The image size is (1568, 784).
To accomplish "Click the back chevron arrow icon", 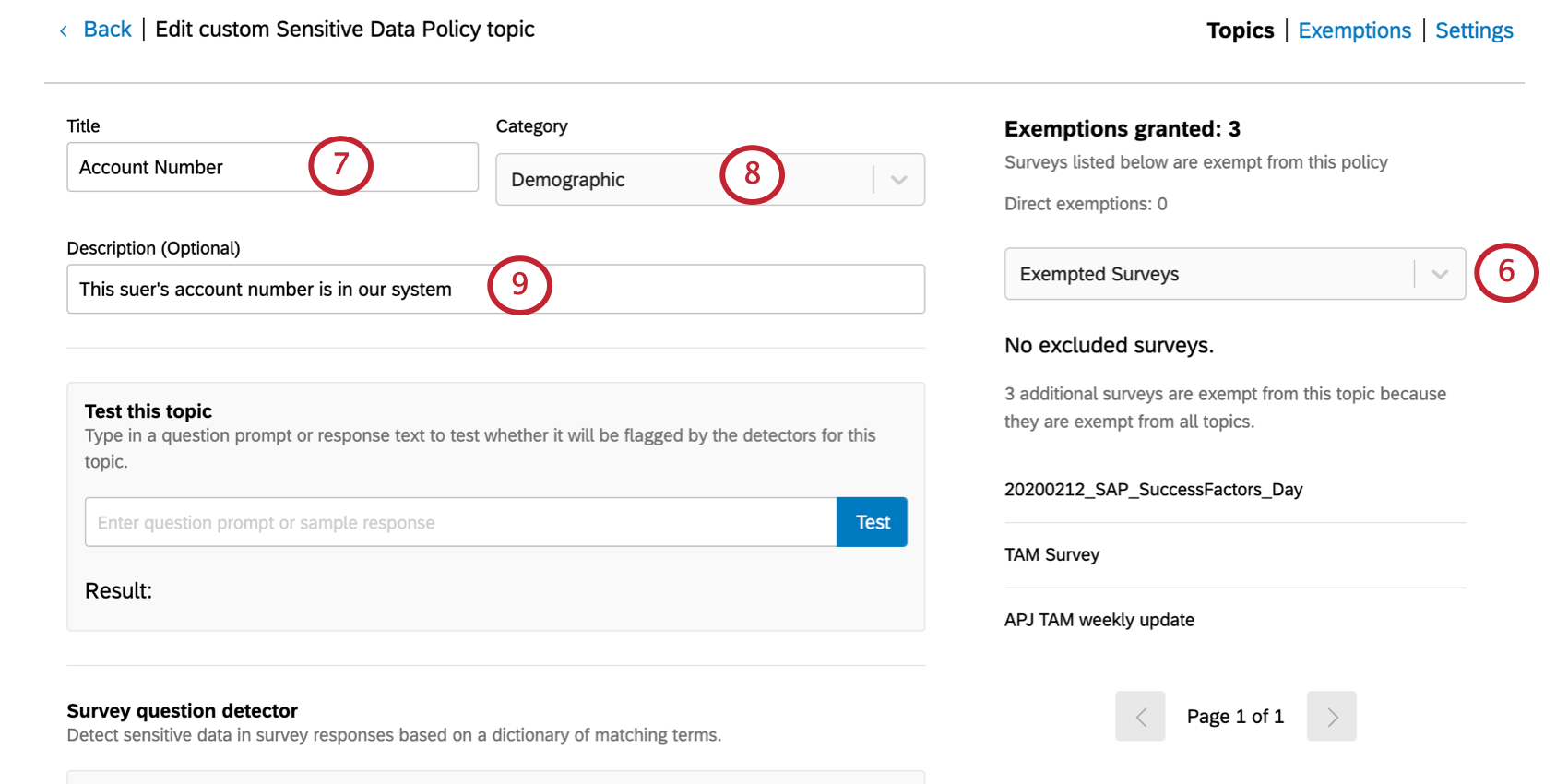I will [64, 31].
